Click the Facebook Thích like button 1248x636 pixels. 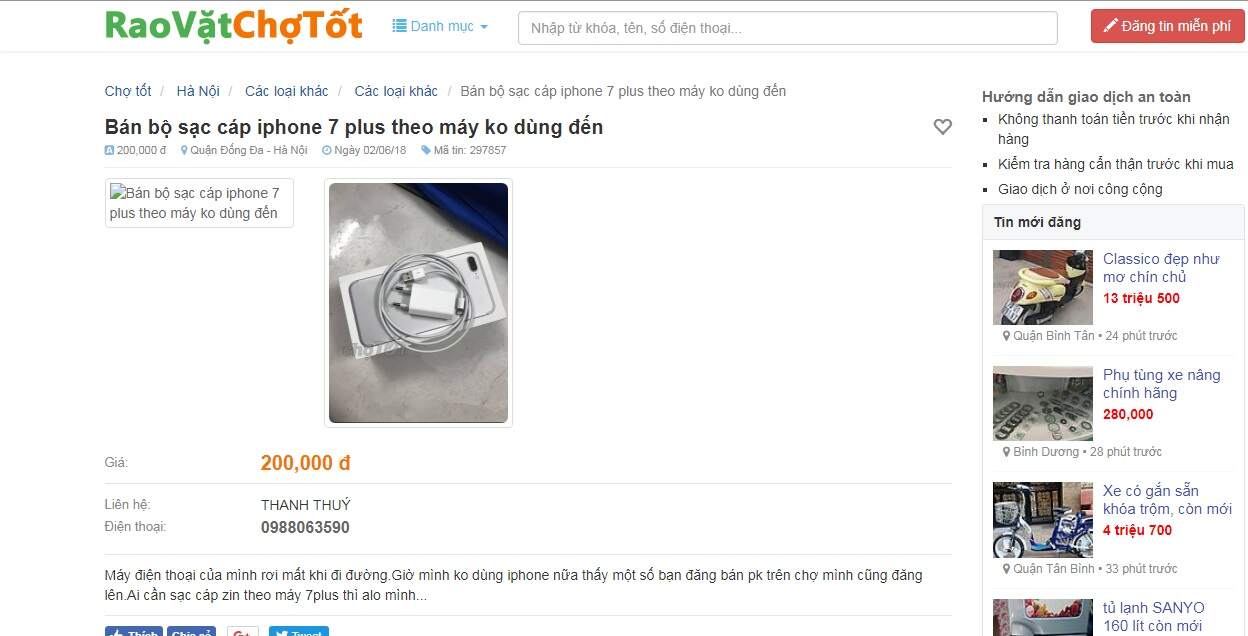(134, 631)
